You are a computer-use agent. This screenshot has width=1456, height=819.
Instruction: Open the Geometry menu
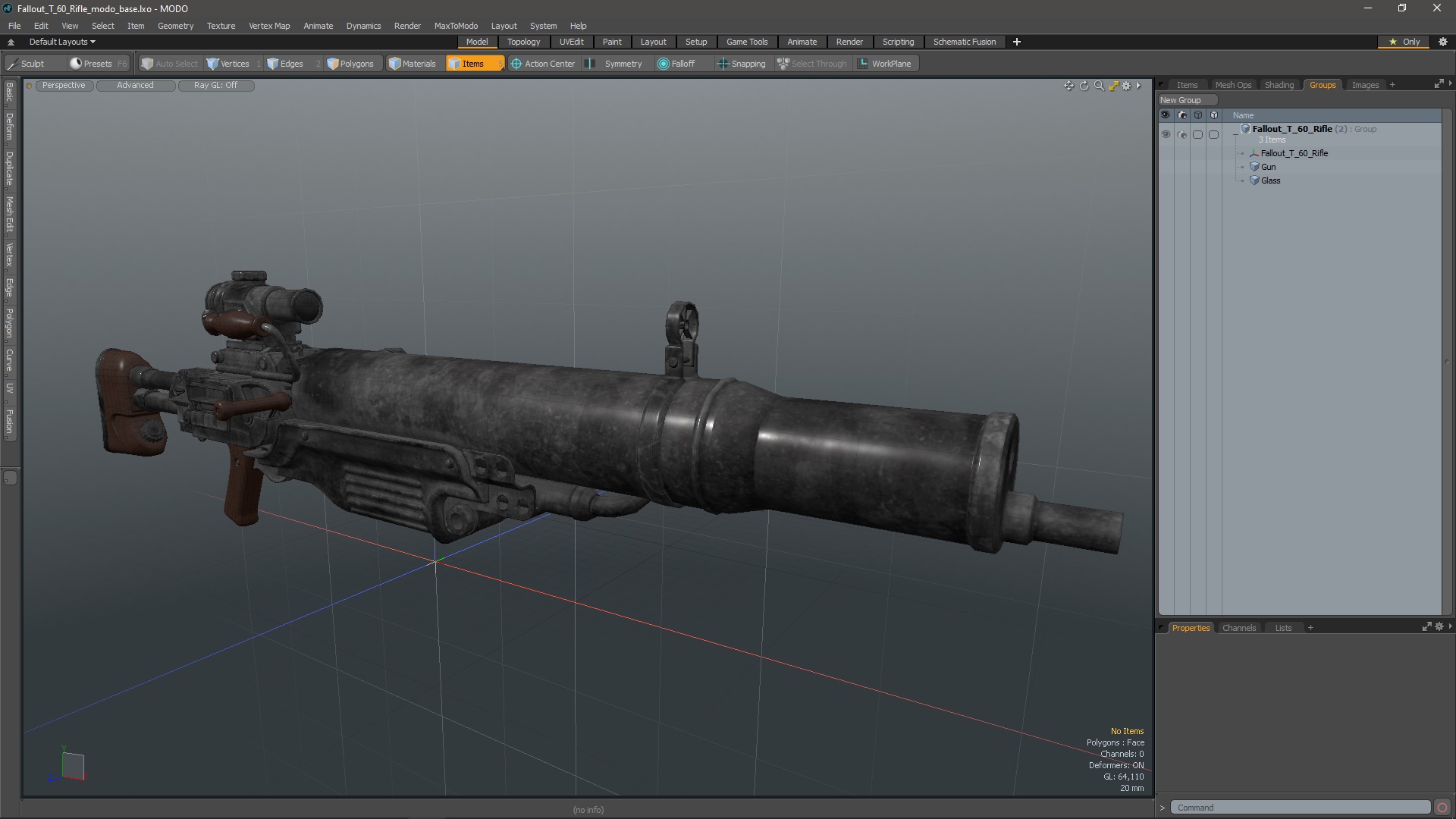[175, 26]
